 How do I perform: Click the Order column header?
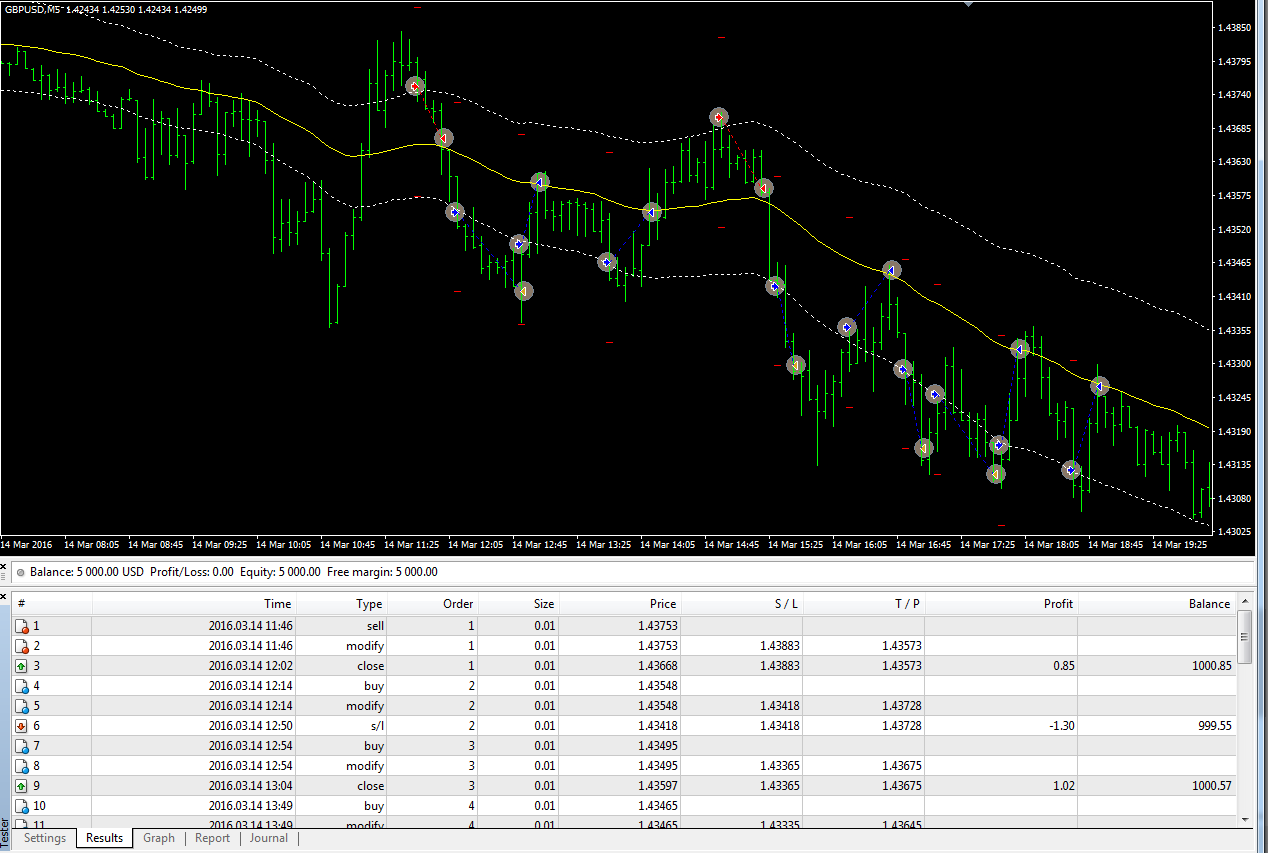click(433, 603)
